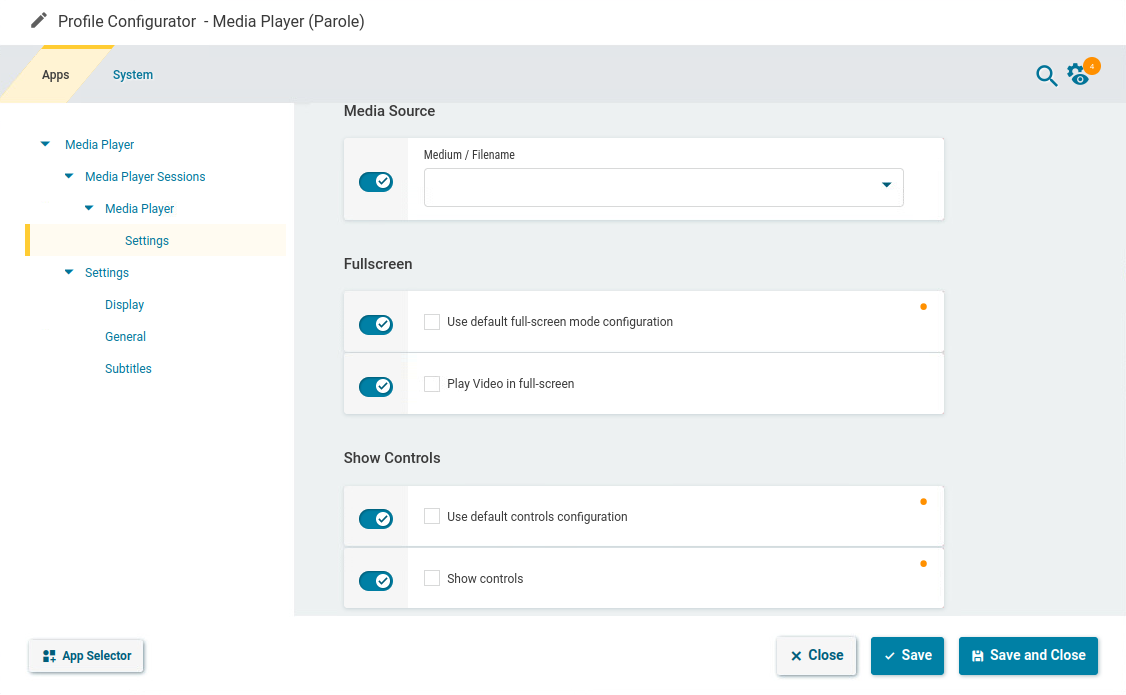Disable the Play Video in full-screen switch
This screenshot has height=695, width=1126.
pos(376,386)
